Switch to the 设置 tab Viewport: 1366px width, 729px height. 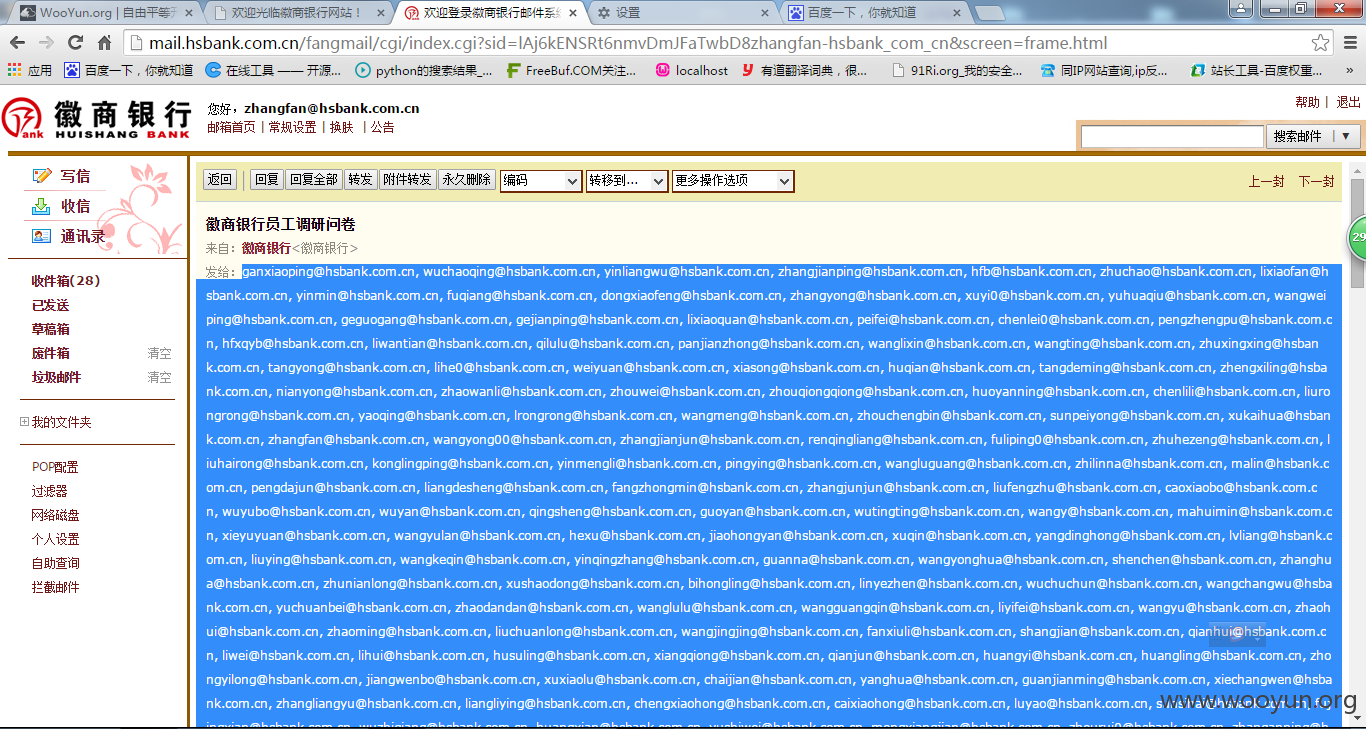[680, 13]
